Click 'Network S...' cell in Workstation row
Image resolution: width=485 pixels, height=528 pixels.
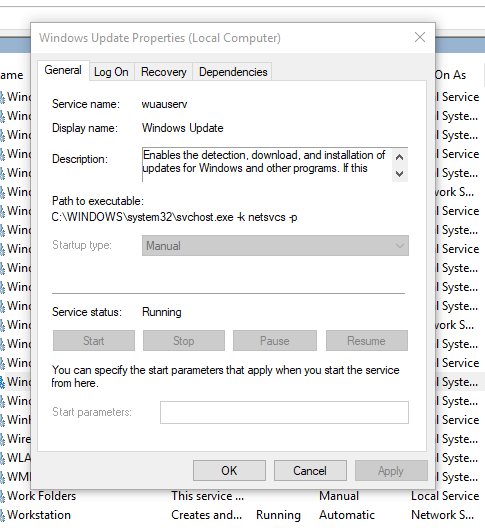click(x=443, y=515)
